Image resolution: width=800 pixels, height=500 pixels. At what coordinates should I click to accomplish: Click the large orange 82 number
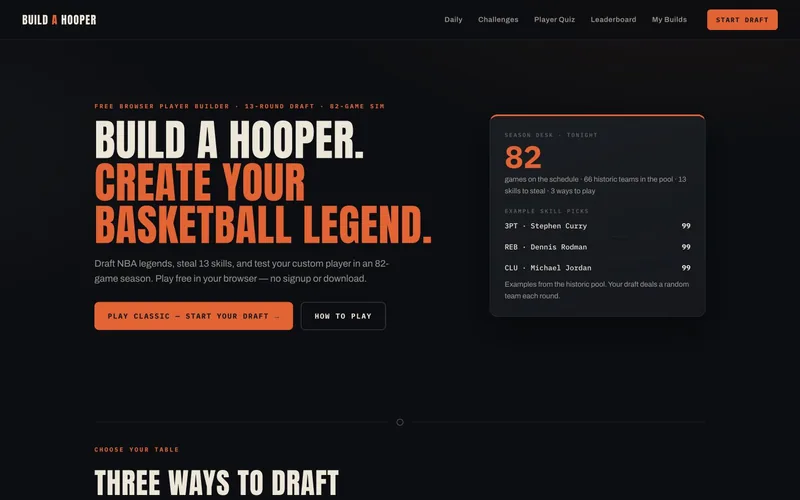[x=522, y=157]
